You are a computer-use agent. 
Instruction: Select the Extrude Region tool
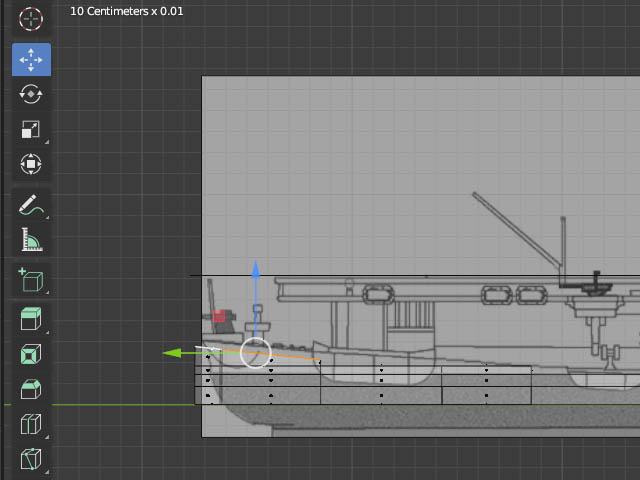pyautogui.click(x=31, y=319)
